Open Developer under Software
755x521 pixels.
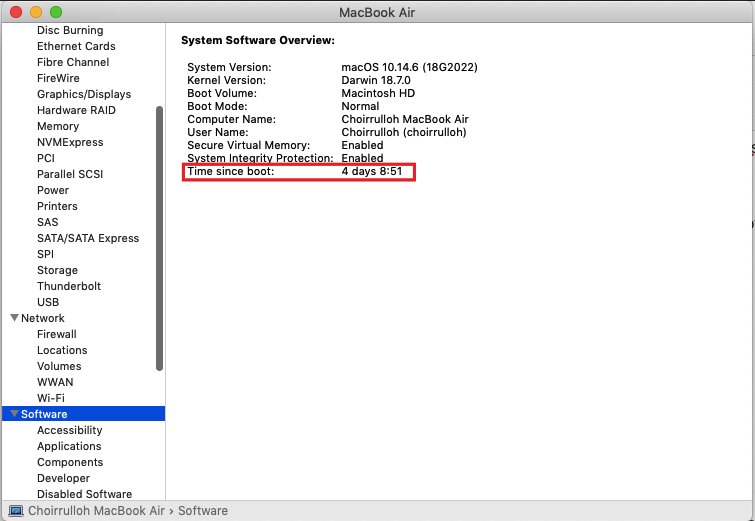(64, 478)
